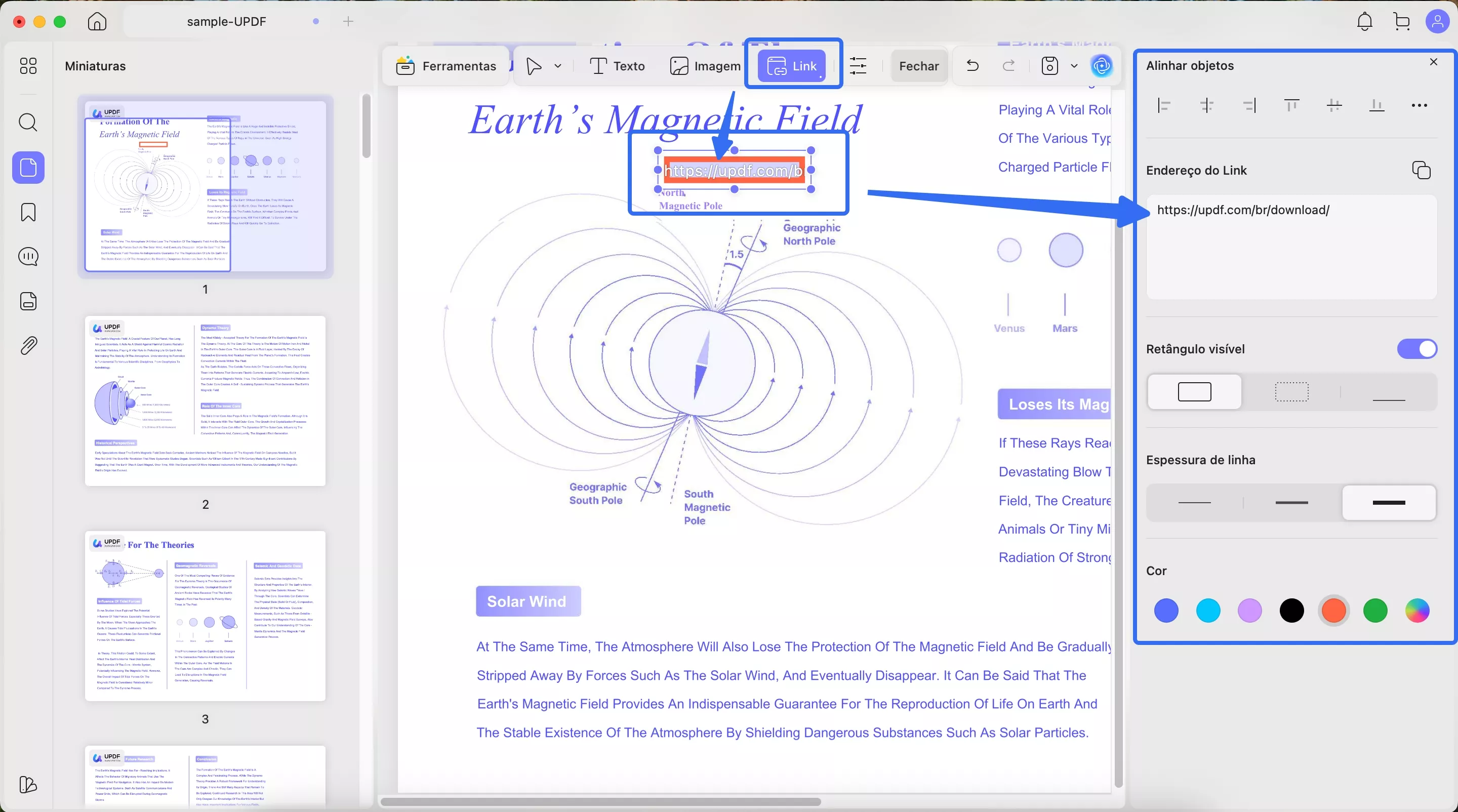
Task: Choose the thinnest line thickness option
Action: [1194, 503]
